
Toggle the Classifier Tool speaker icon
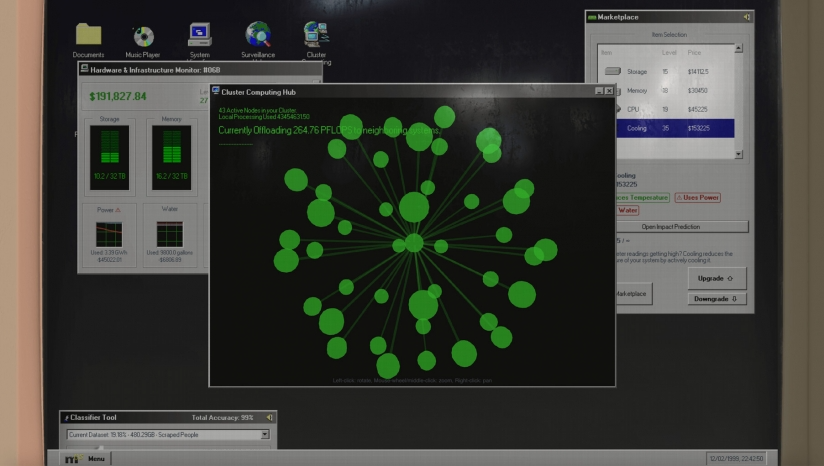click(x=269, y=418)
